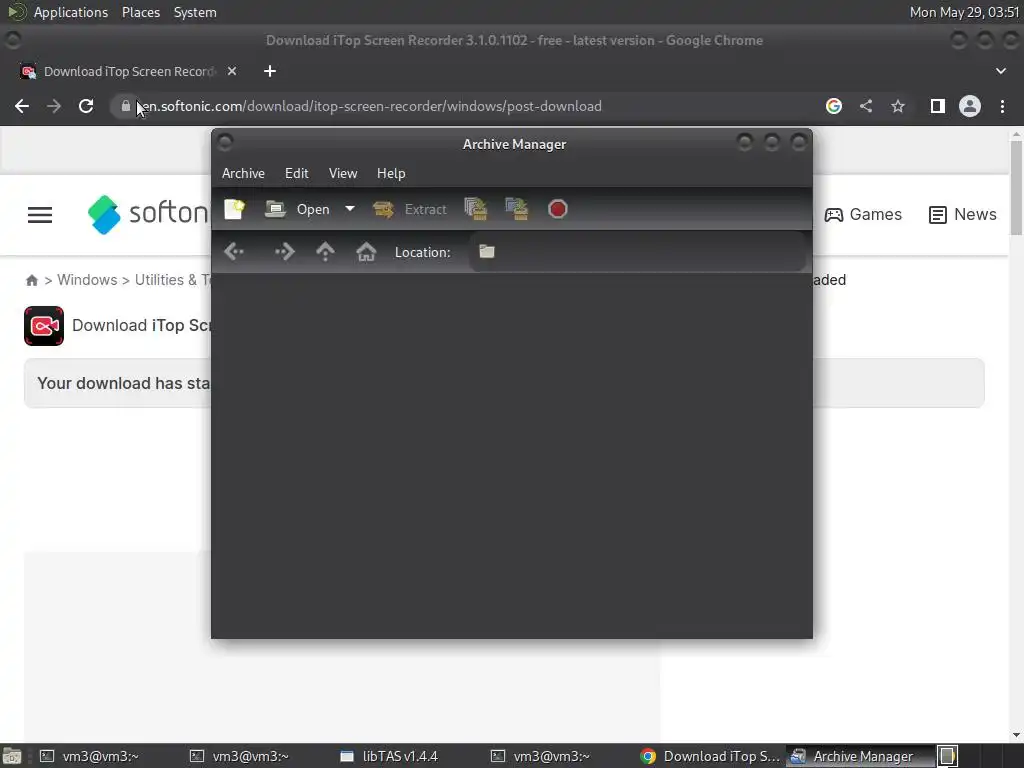This screenshot has width=1024, height=768.
Task: Click the Extract toolbar button
Action: (x=410, y=210)
